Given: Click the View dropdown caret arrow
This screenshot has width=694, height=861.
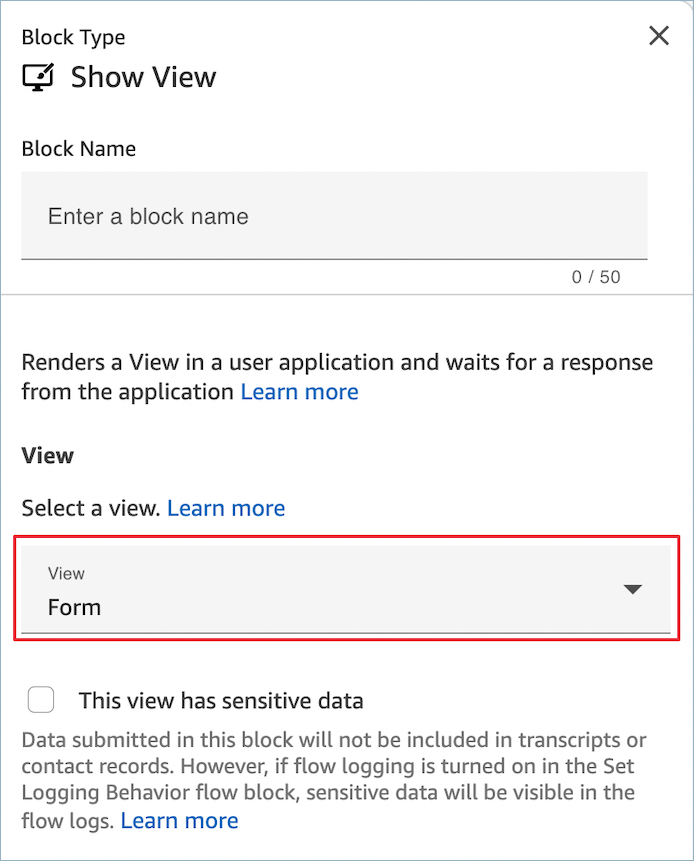Looking at the screenshot, I should tap(632, 589).
